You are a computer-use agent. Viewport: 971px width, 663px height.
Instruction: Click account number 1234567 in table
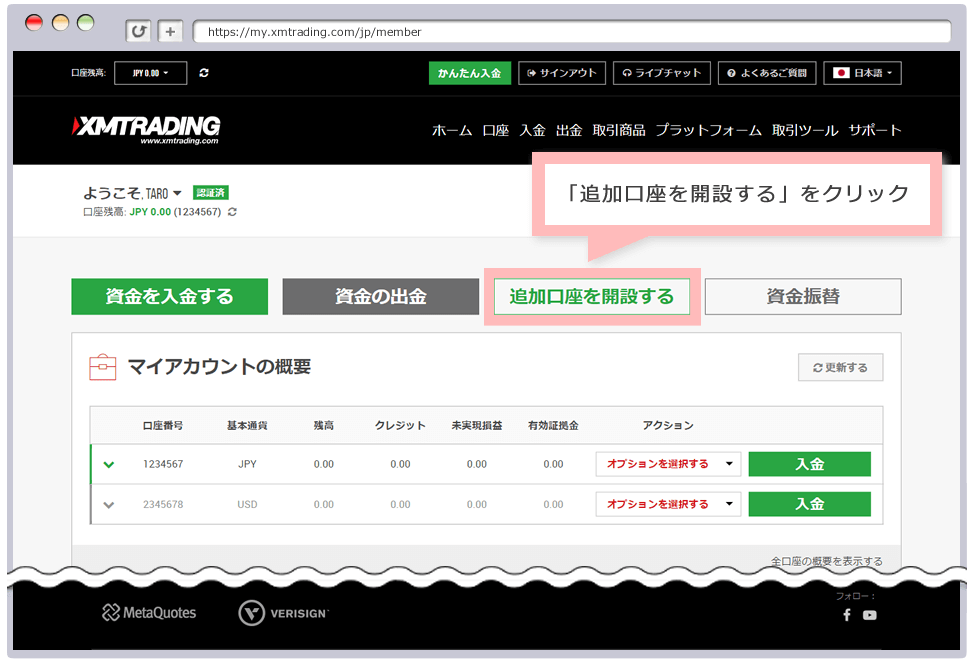(163, 464)
